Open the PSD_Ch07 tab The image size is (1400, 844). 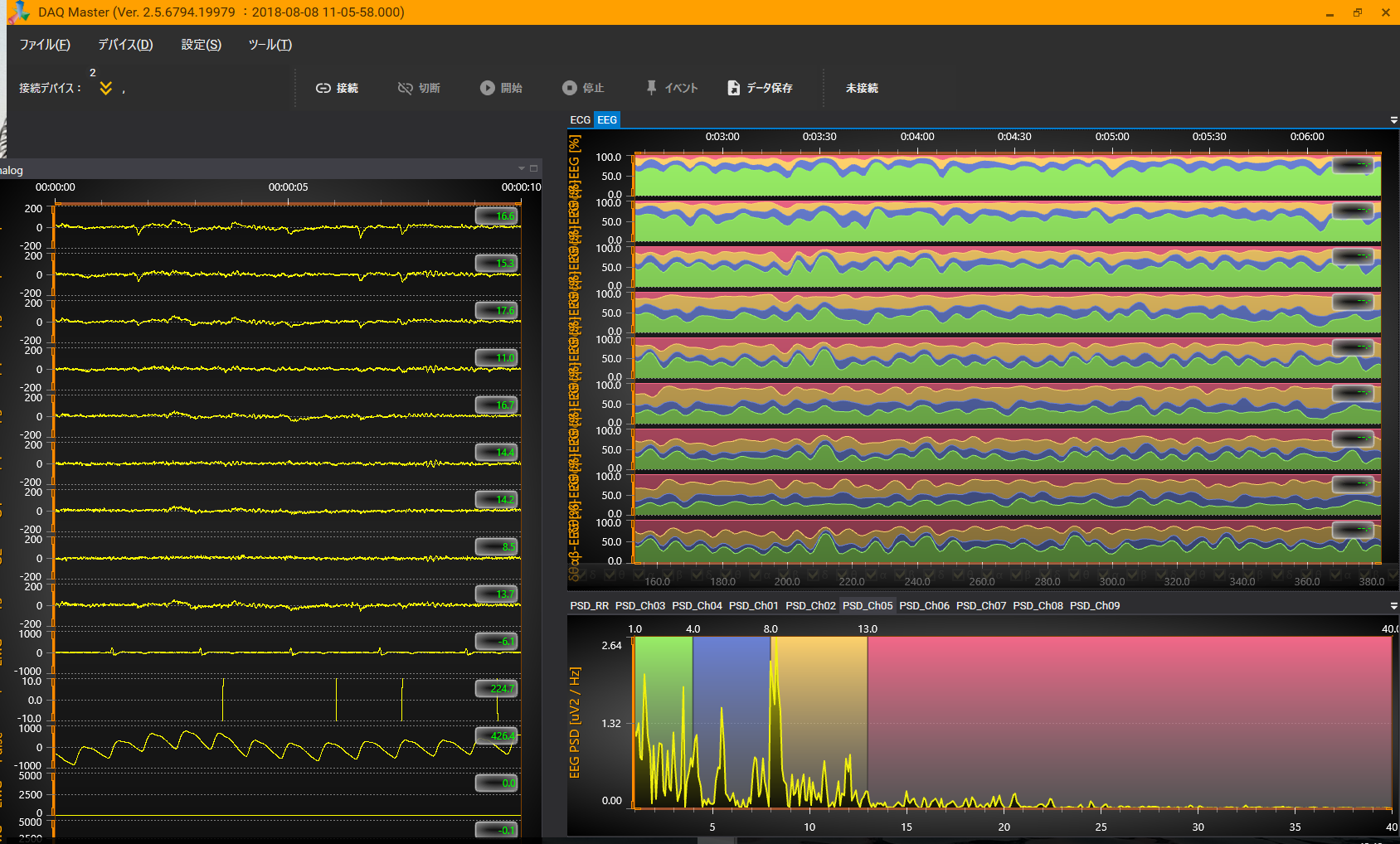[x=981, y=606]
